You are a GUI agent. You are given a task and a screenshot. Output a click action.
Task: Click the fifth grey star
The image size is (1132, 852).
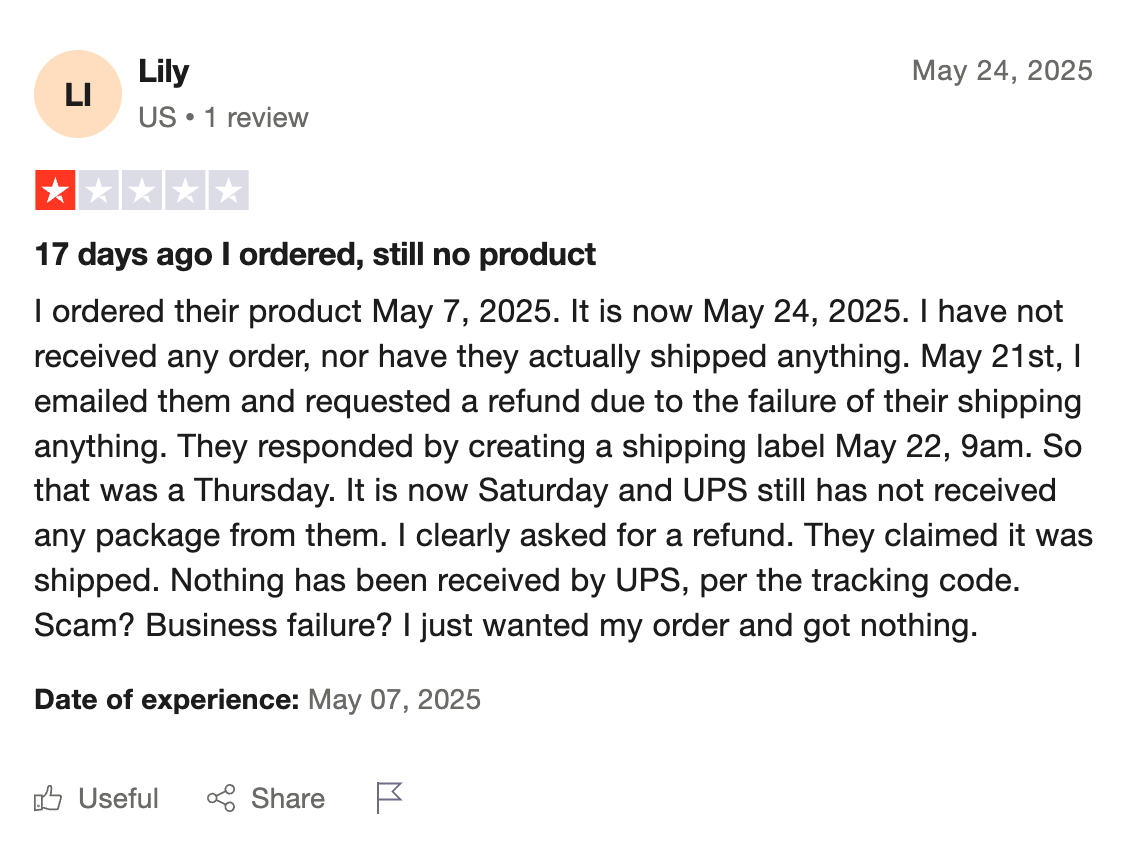tap(228, 190)
